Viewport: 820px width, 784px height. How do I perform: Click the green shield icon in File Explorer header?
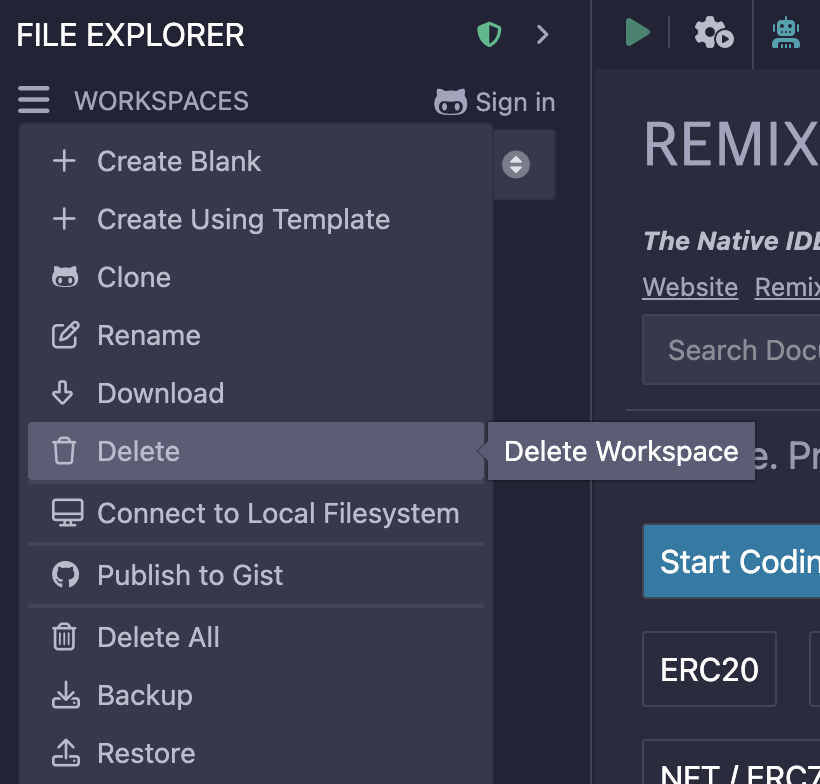tap(489, 35)
